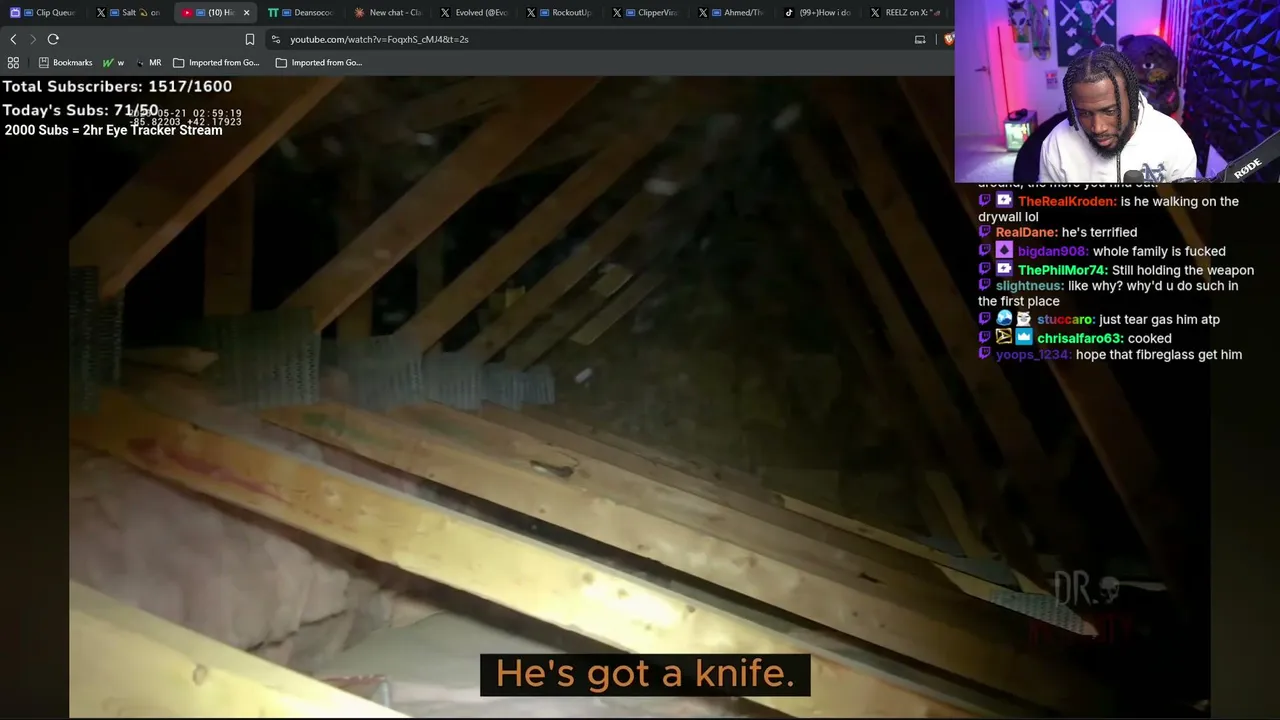The image size is (1280, 720).
Task: Switch to the ClipperVira X tab
Action: (646, 13)
